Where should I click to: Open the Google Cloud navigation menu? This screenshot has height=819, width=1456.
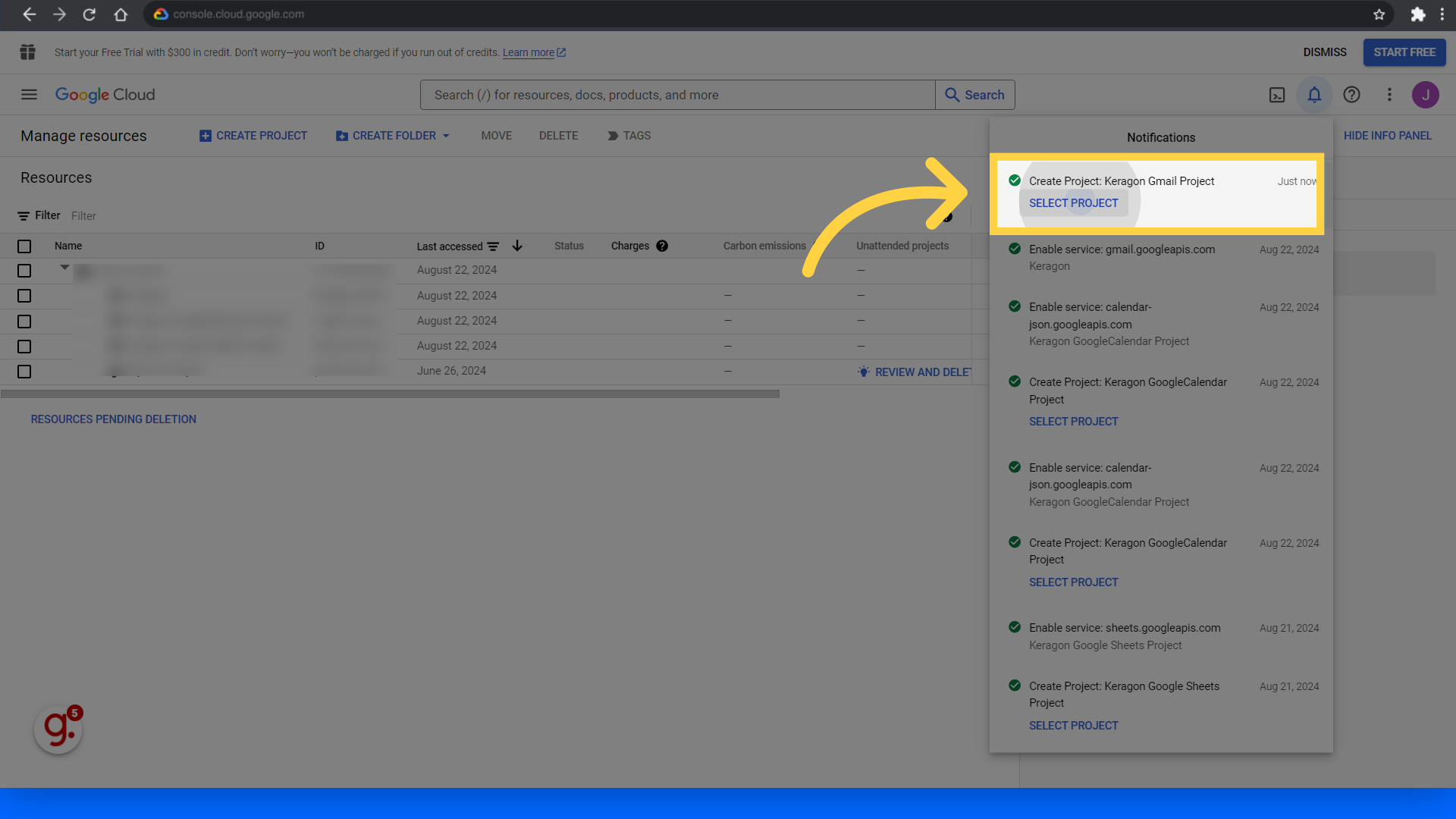tap(29, 95)
